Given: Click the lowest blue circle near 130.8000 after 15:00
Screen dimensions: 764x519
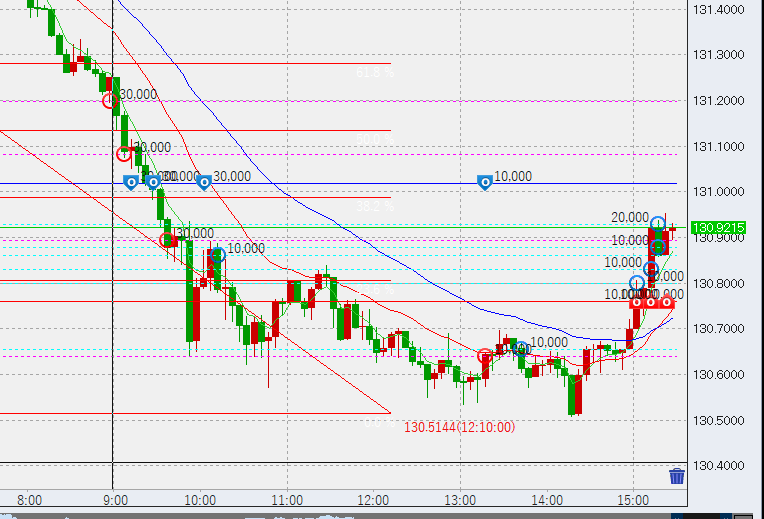Looking at the screenshot, I should pos(637,283).
